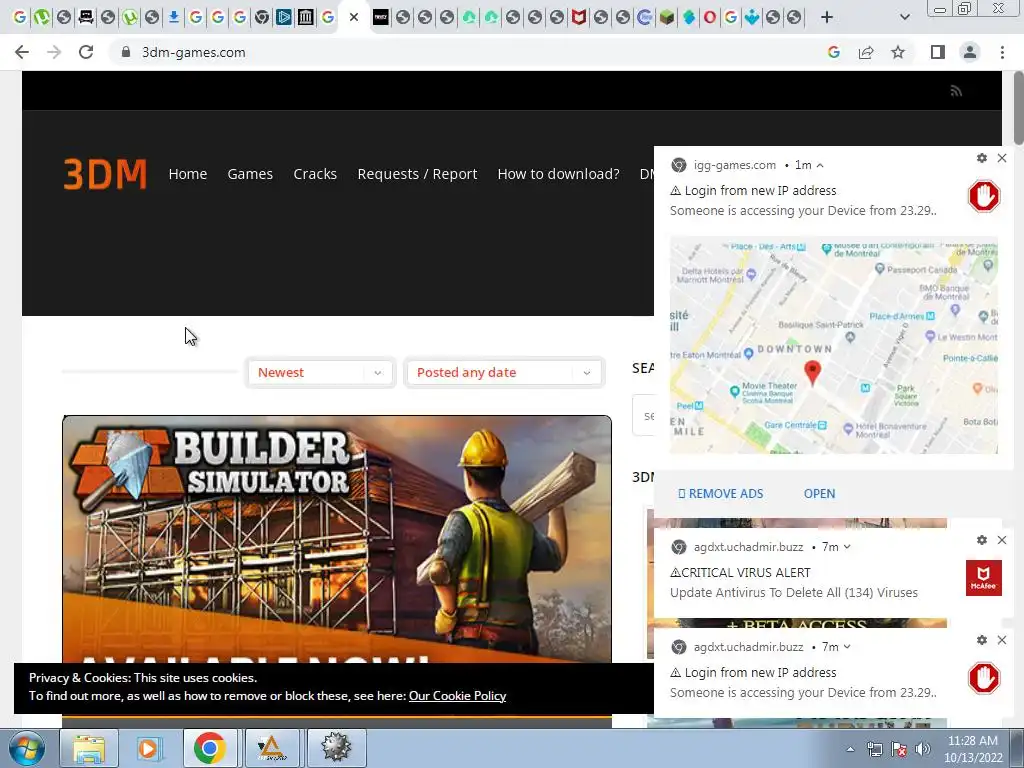This screenshot has width=1024, height=768.
Task: Show hidden tray icons arrow
Action: [x=850, y=749]
